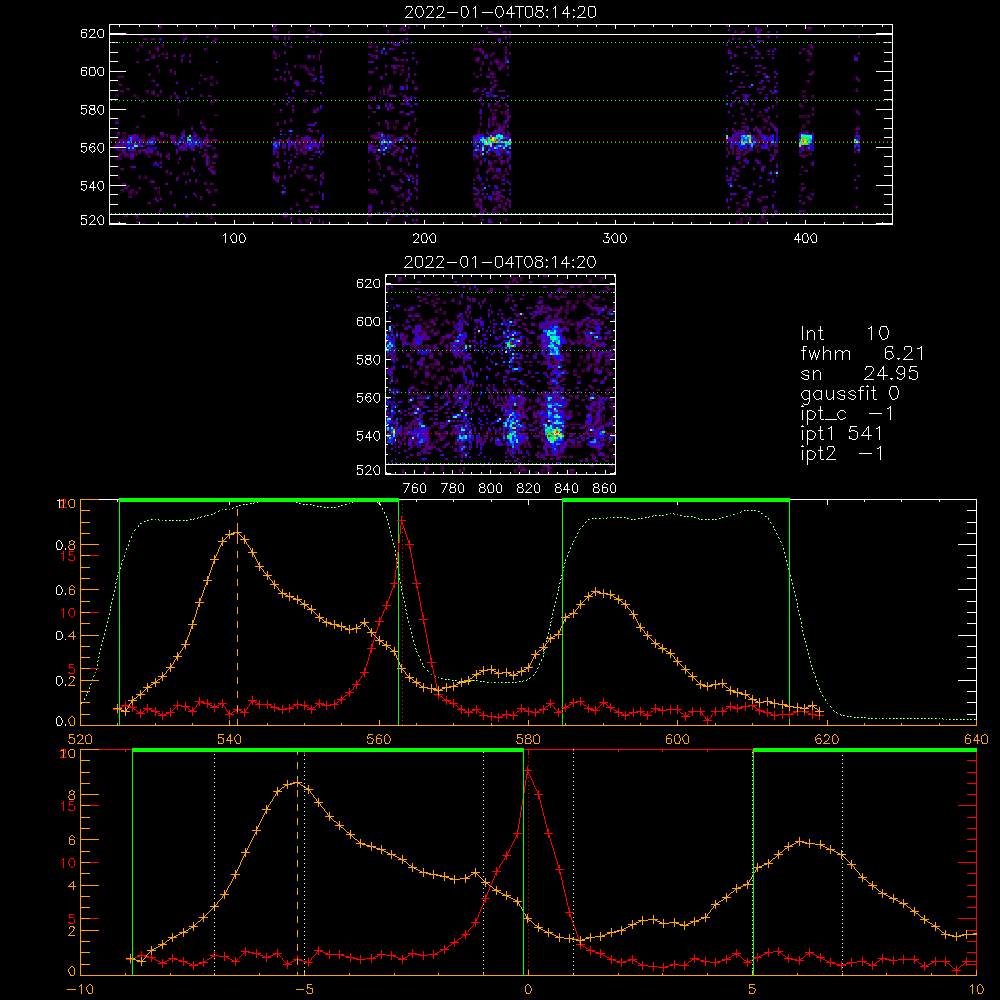Select the 'fwhm 6.21' readout

tap(862, 353)
